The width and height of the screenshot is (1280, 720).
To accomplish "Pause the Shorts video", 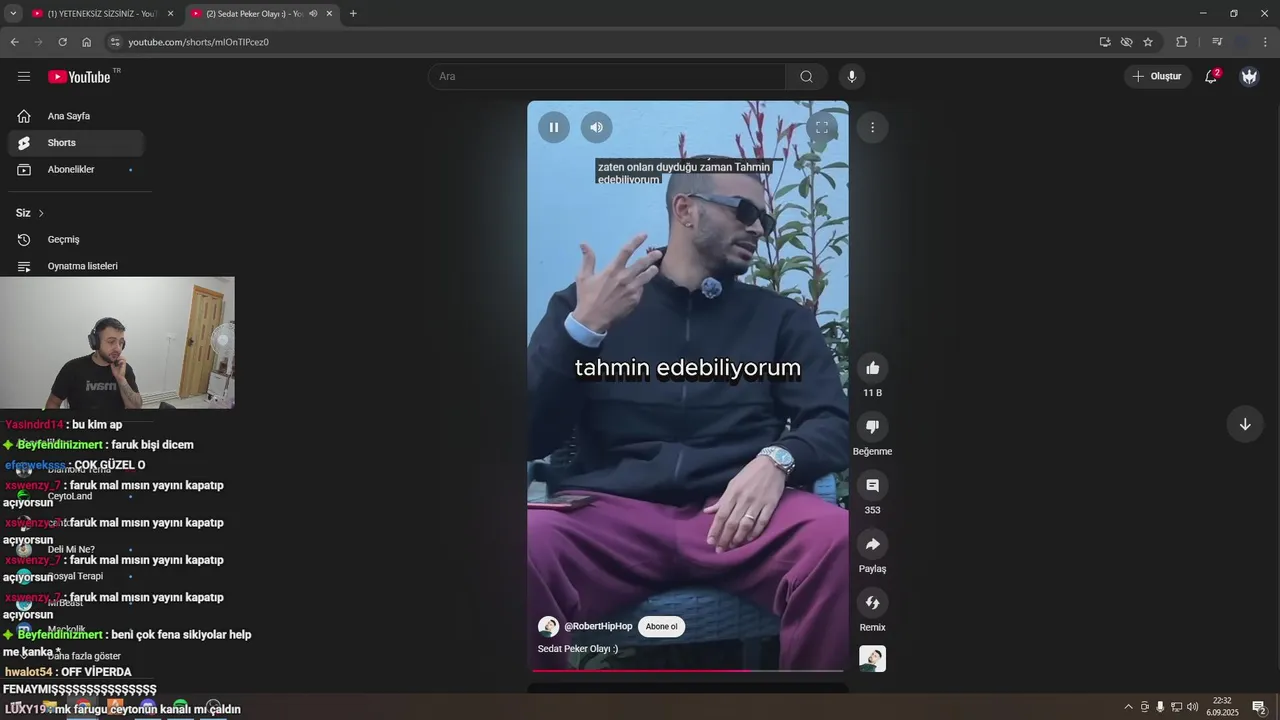I will pos(553,127).
